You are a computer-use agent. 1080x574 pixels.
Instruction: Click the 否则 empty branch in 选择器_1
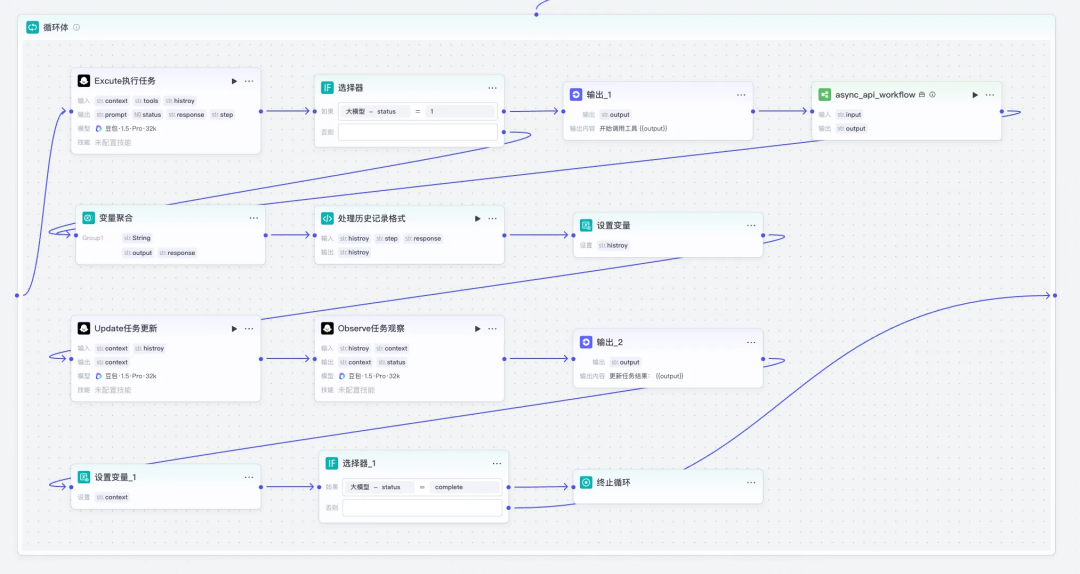click(422, 508)
